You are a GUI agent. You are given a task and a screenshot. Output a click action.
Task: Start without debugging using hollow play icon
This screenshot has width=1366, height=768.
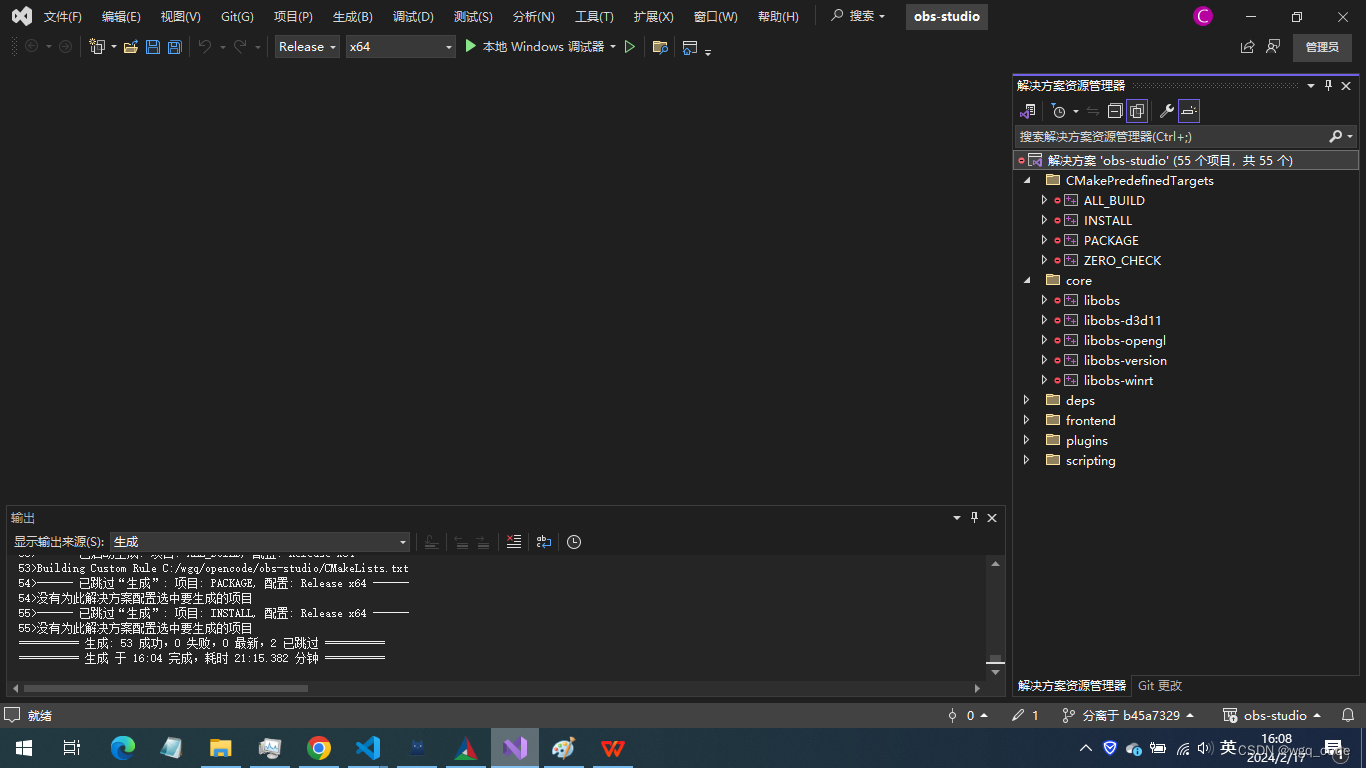pyautogui.click(x=630, y=47)
